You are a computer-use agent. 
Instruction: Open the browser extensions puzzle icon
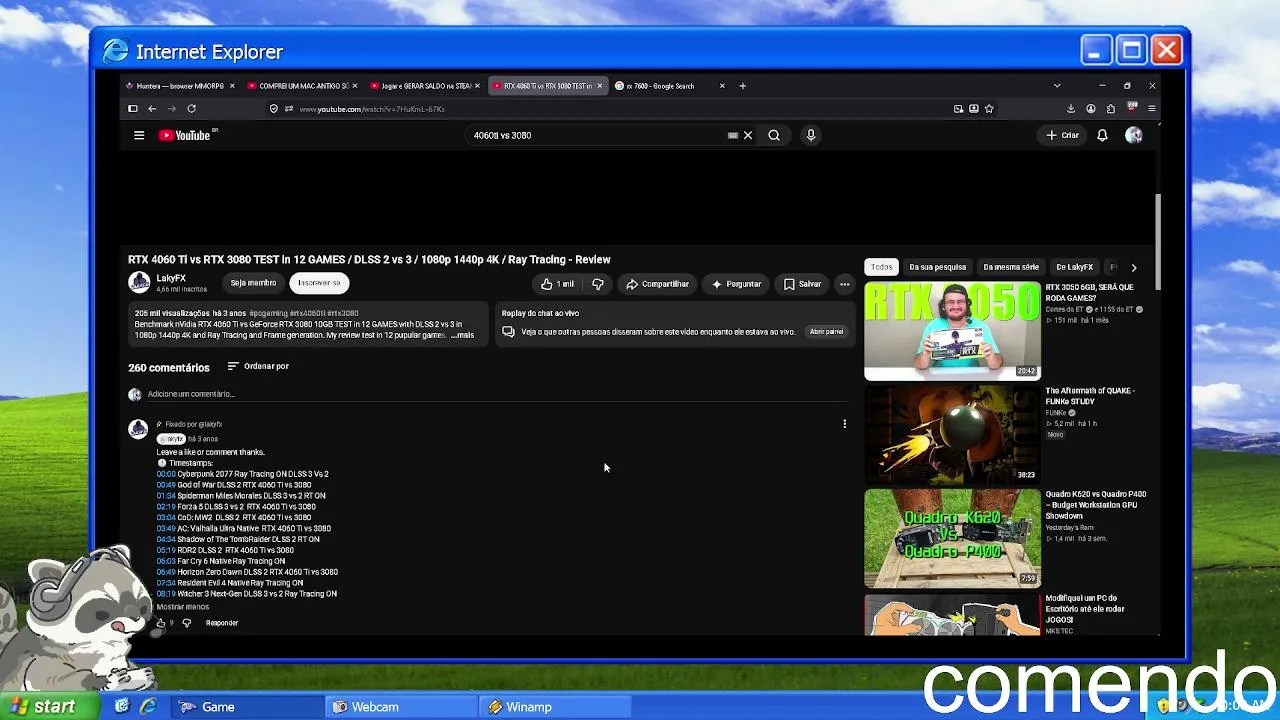tap(1111, 109)
